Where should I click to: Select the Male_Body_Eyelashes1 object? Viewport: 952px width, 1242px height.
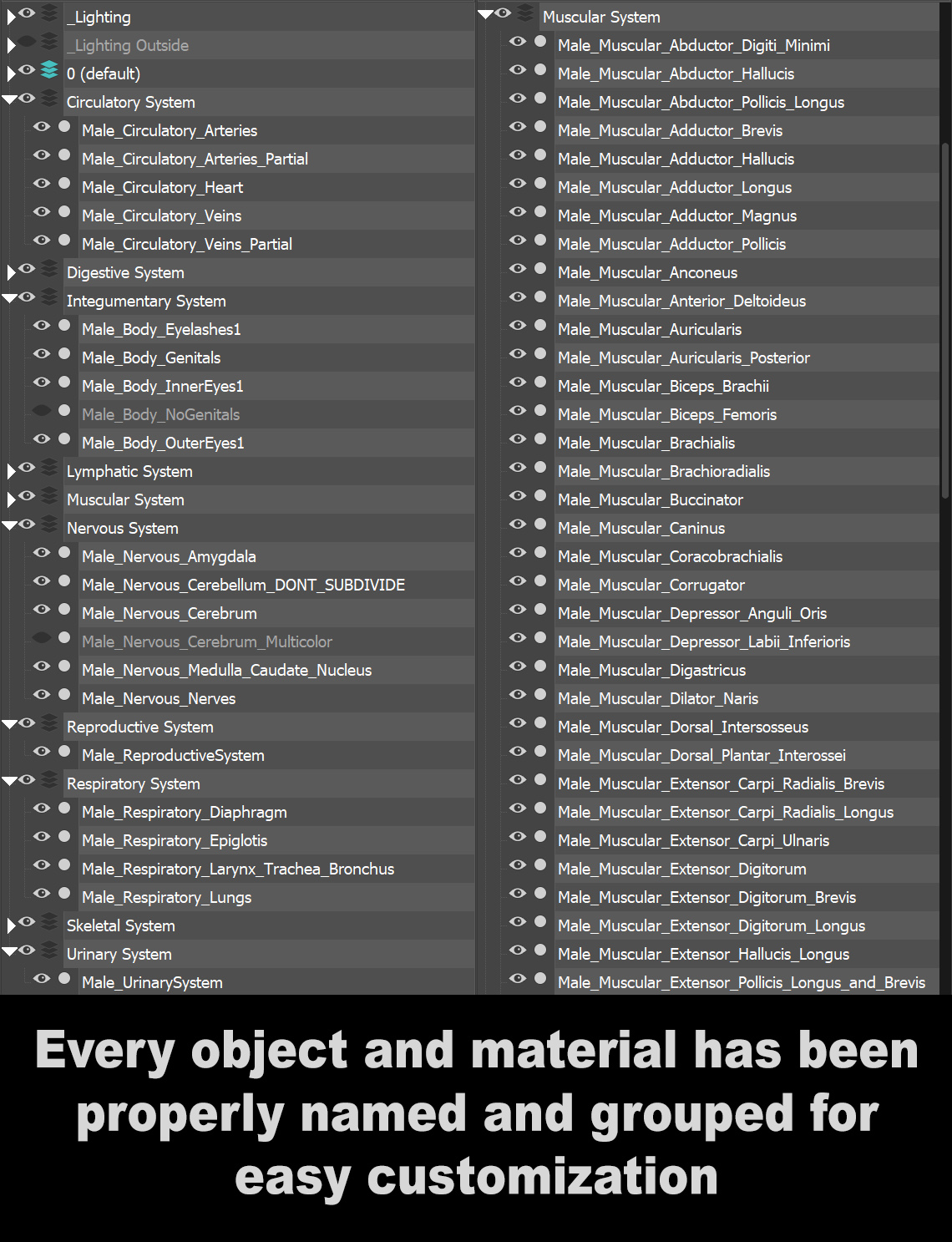pyautogui.click(x=277, y=329)
